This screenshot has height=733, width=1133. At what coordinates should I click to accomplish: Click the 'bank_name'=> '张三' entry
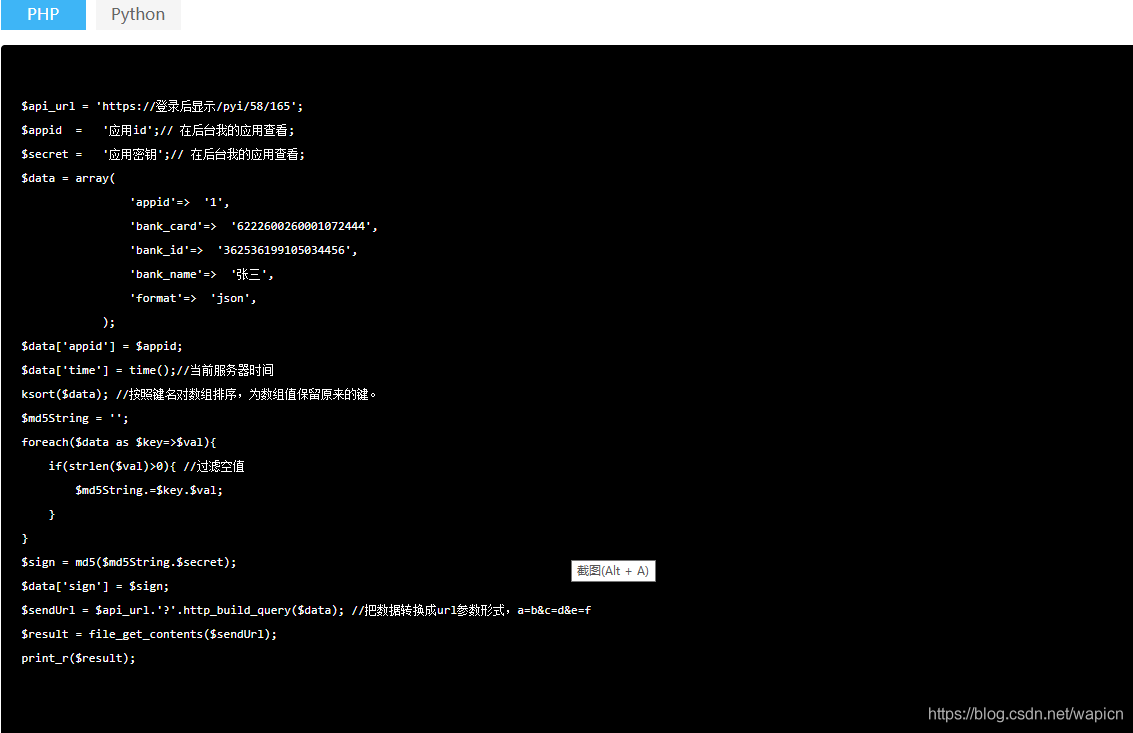202,274
